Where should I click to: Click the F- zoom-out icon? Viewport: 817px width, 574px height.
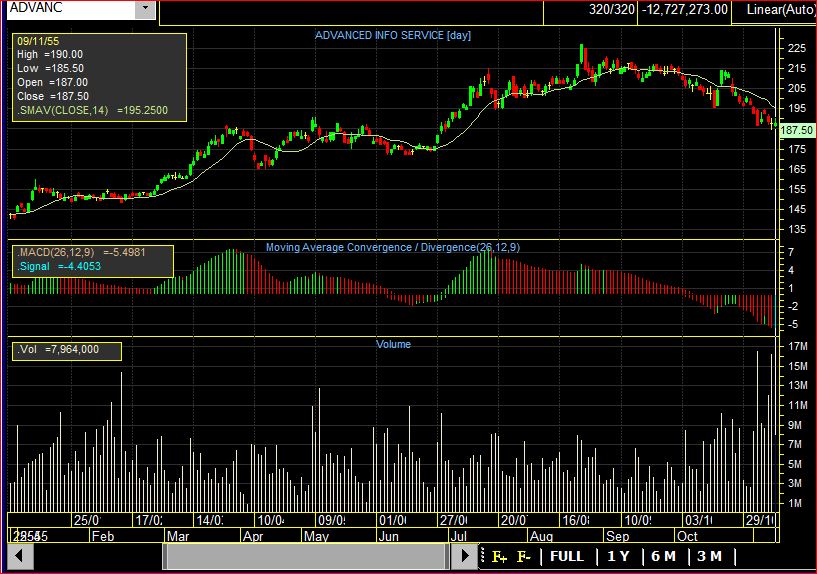point(524,557)
